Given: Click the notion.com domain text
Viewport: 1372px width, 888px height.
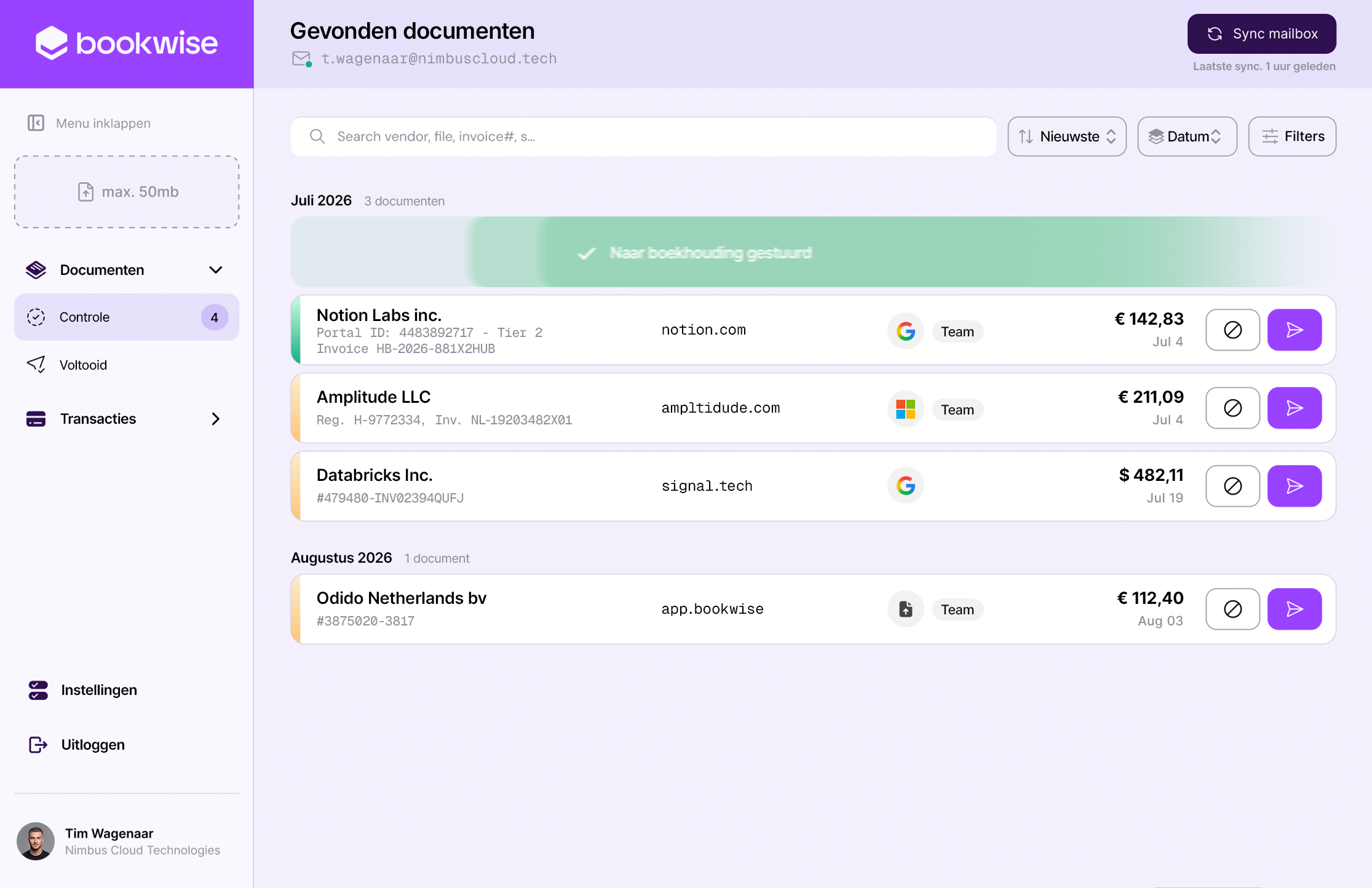Looking at the screenshot, I should coord(703,330).
